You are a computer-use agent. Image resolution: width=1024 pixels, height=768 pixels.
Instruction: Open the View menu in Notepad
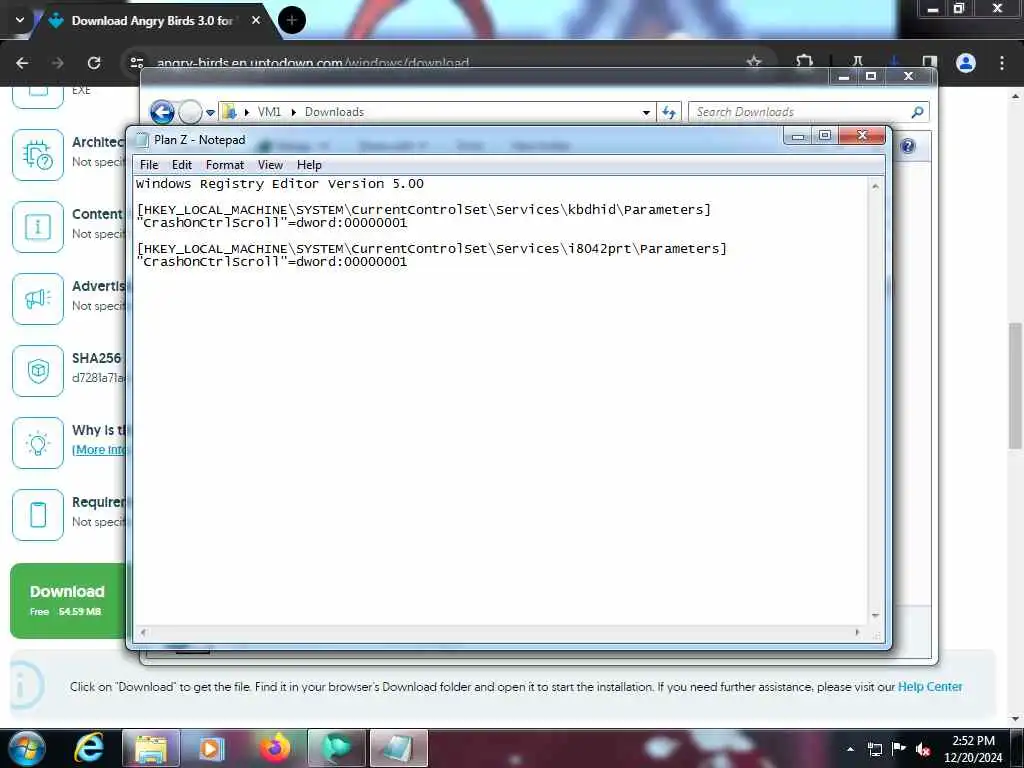[270, 165]
